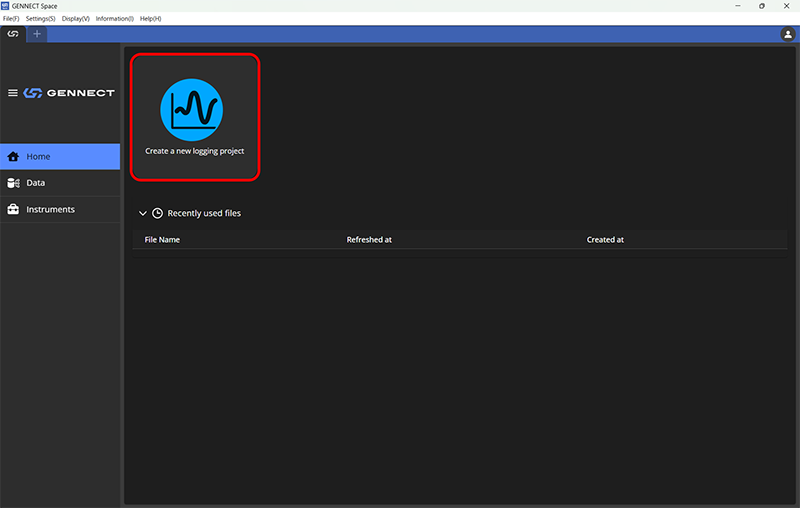The width and height of the screenshot is (800, 508).
Task: Open the Settings(S) menu
Action: click(40, 19)
